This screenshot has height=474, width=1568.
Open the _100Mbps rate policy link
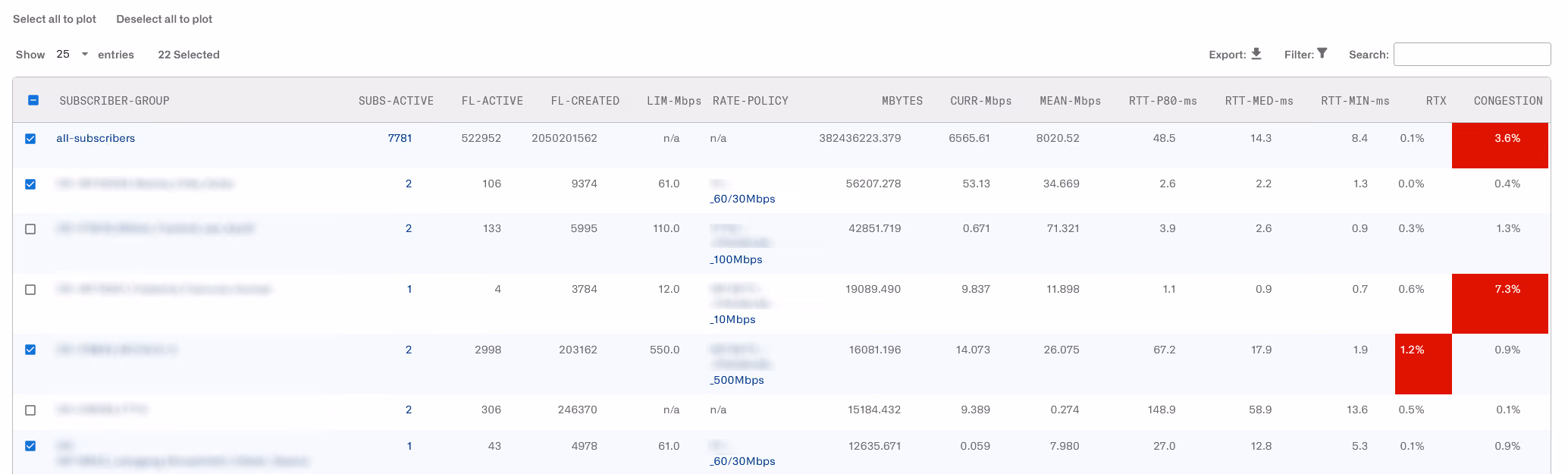[x=736, y=259]
